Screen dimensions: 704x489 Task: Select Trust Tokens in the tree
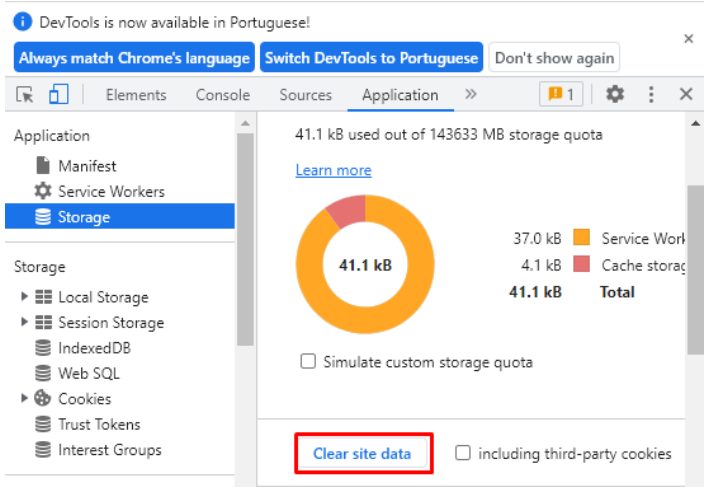click(120, 424)
